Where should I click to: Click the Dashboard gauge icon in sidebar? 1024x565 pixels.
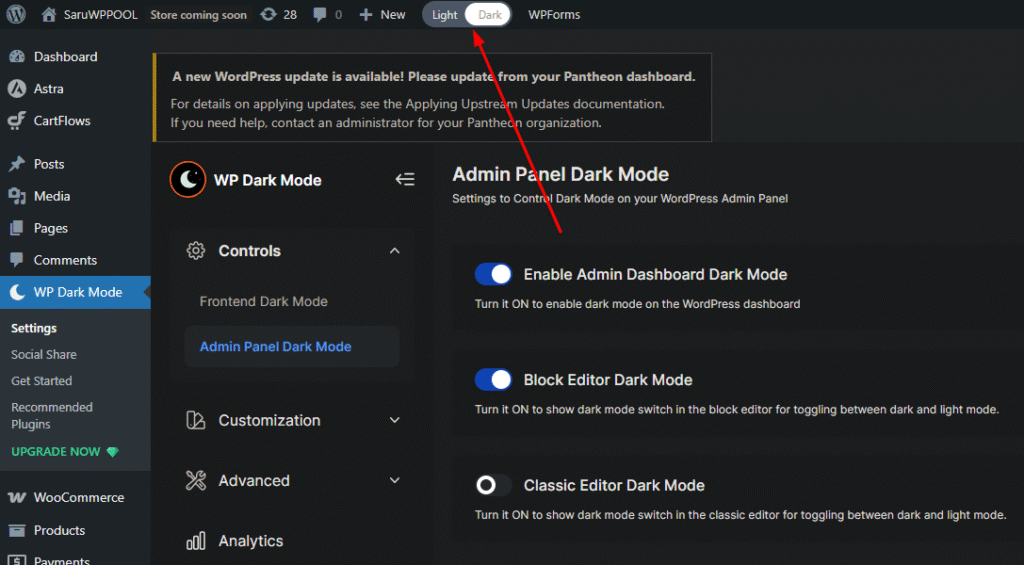[17, 57]
